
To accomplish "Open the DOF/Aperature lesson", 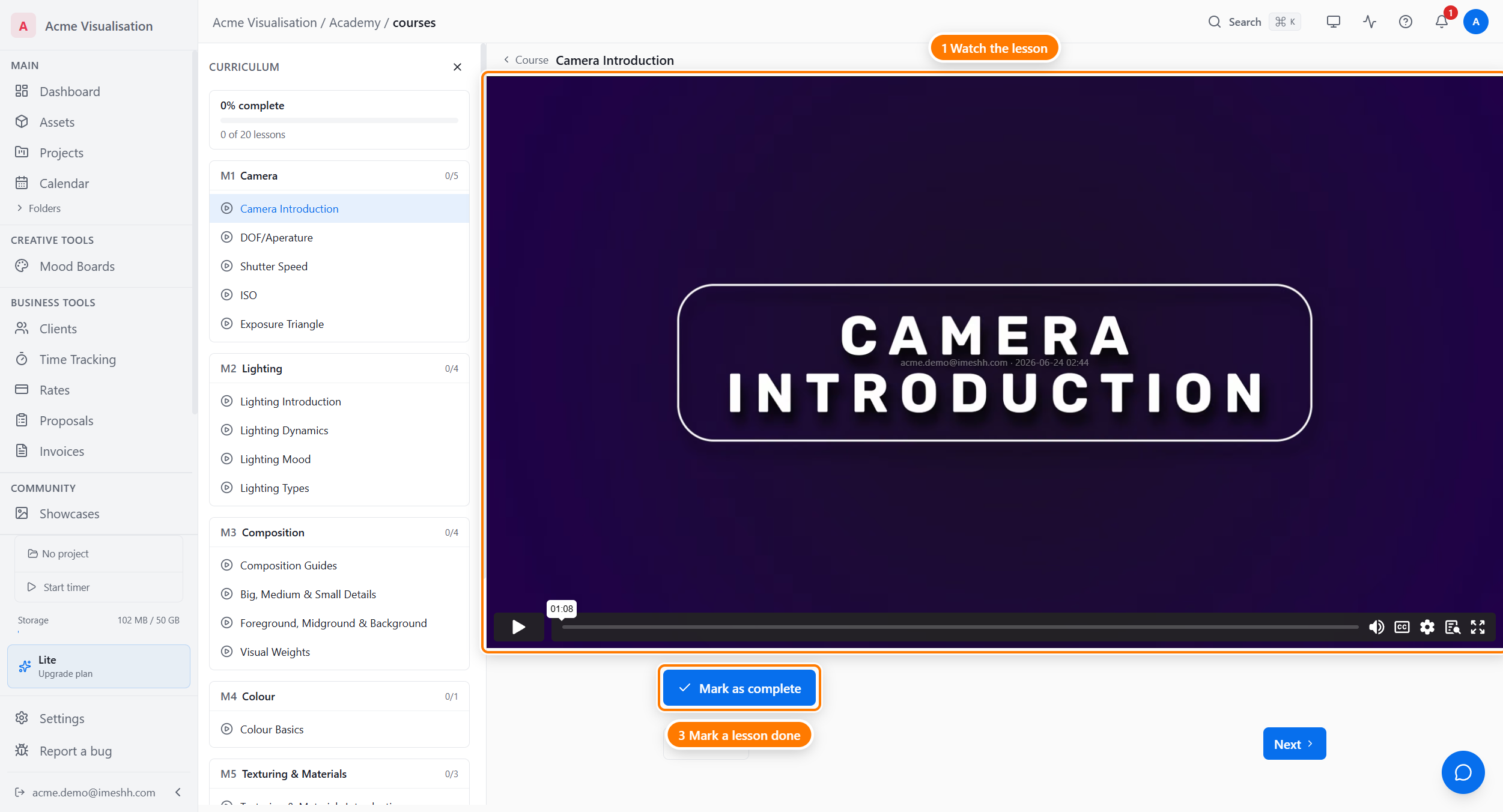I will pos(339,237).
